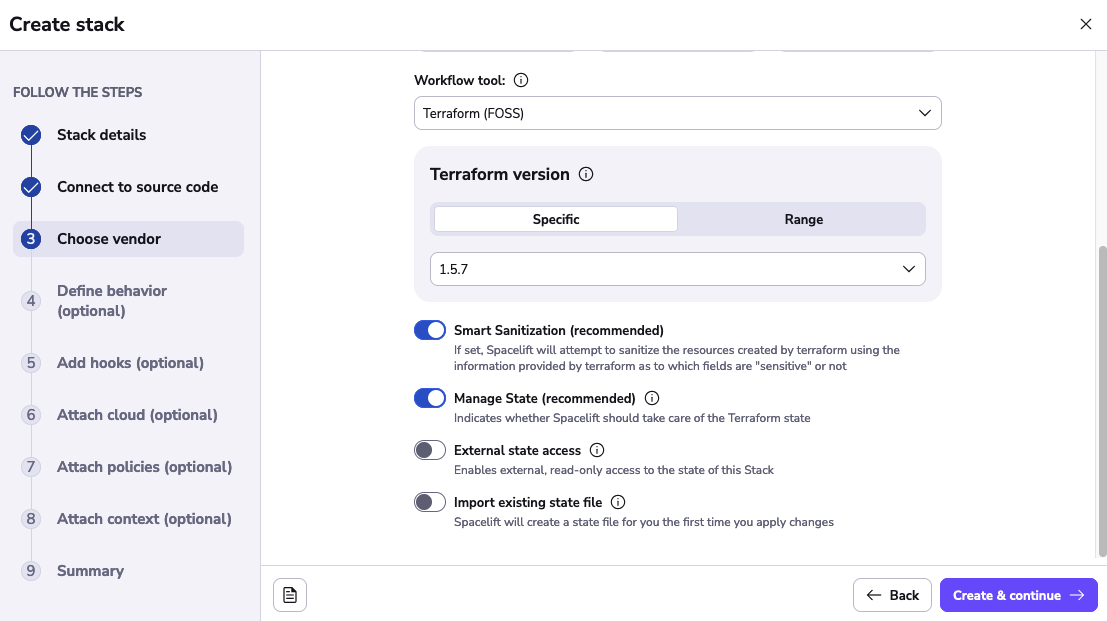Turn off the Manage State toggle
This screenshot has width=1107, height=621.
click(430, 399)
